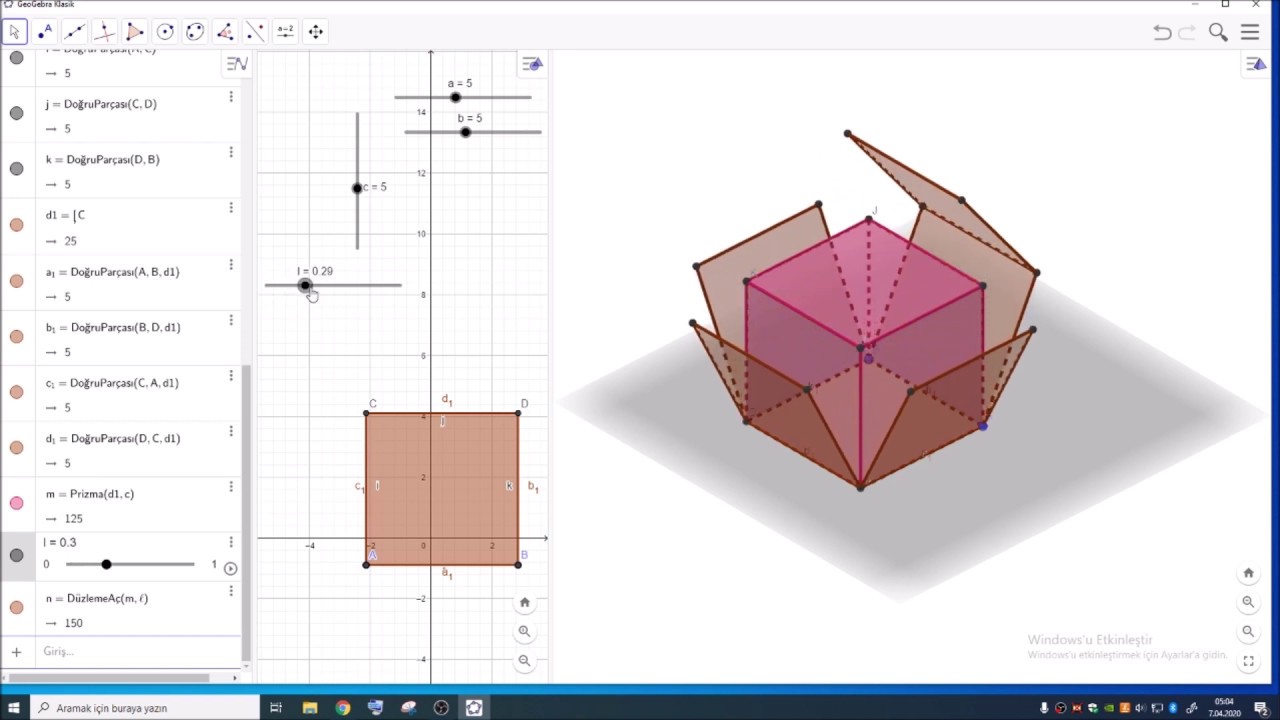
Task: Open more options for c1 row
Action: (231, 376)
